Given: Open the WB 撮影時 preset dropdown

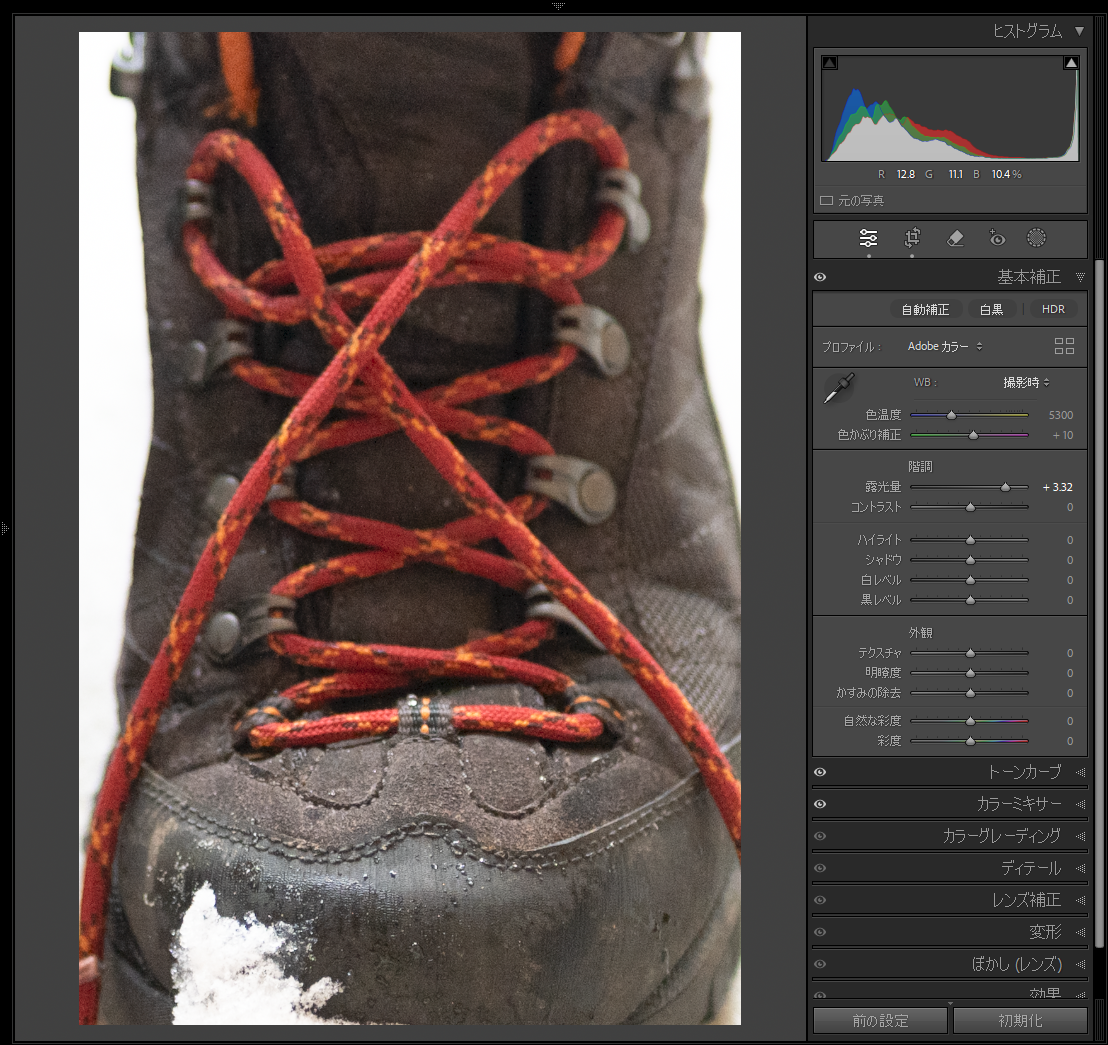Looking at the screenshot, I should [1026, 382].
